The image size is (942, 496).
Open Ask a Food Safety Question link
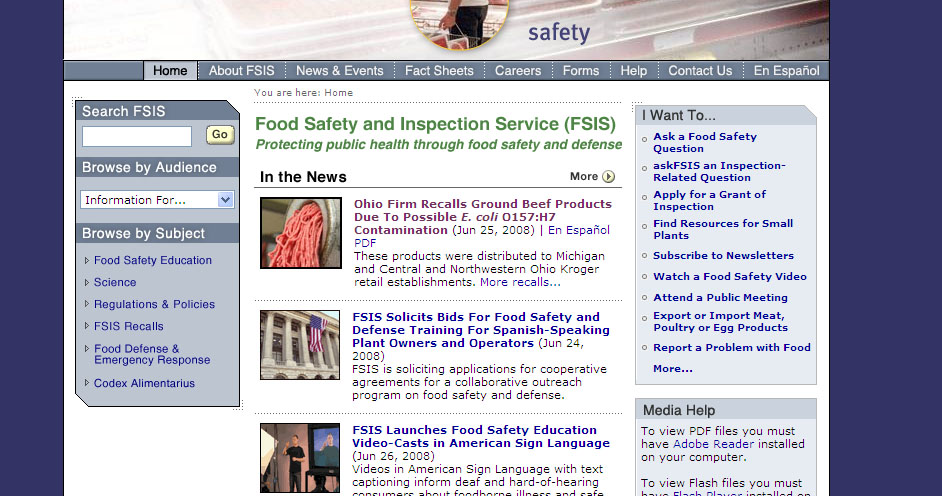tap(705, 142)
